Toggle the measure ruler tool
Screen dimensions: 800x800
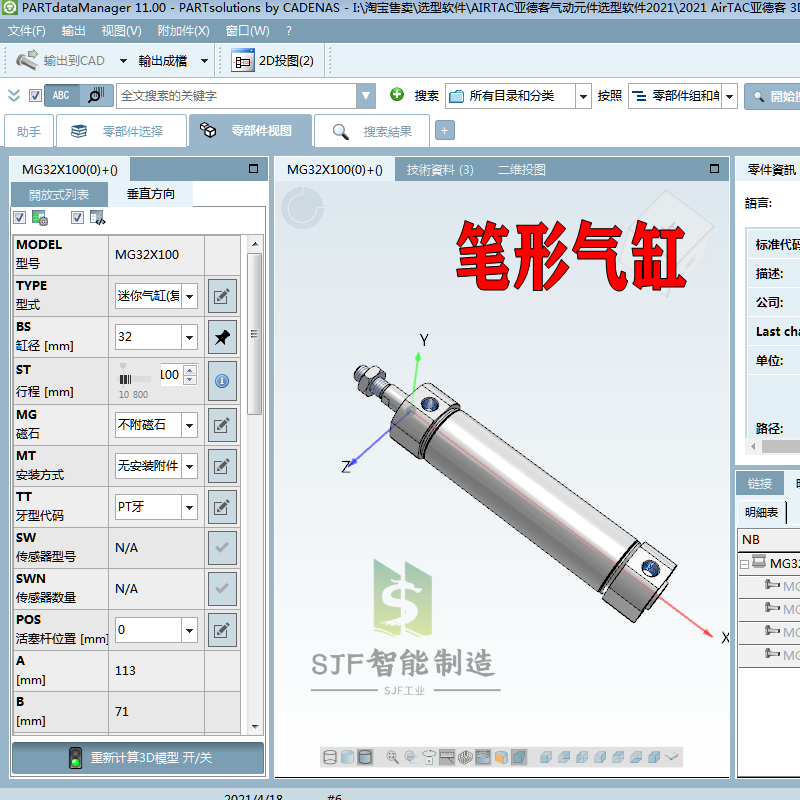coord(447,757)
